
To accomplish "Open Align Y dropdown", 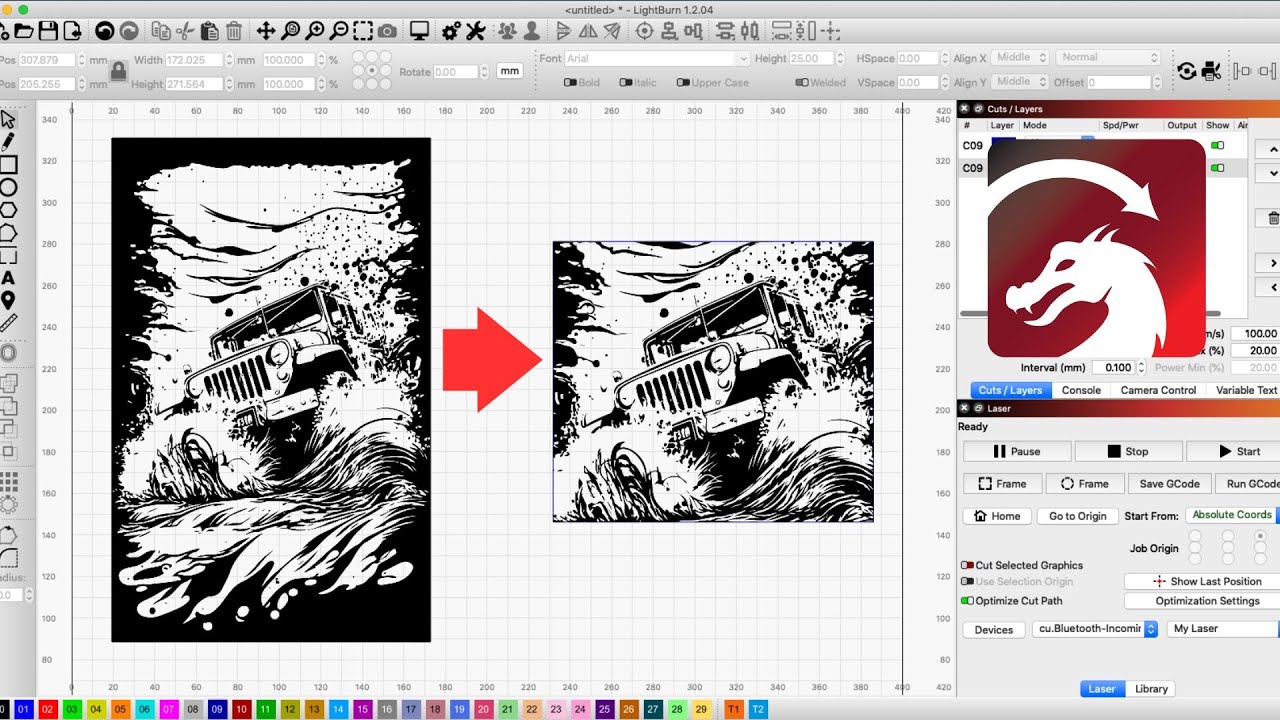I will (1021, 82).
